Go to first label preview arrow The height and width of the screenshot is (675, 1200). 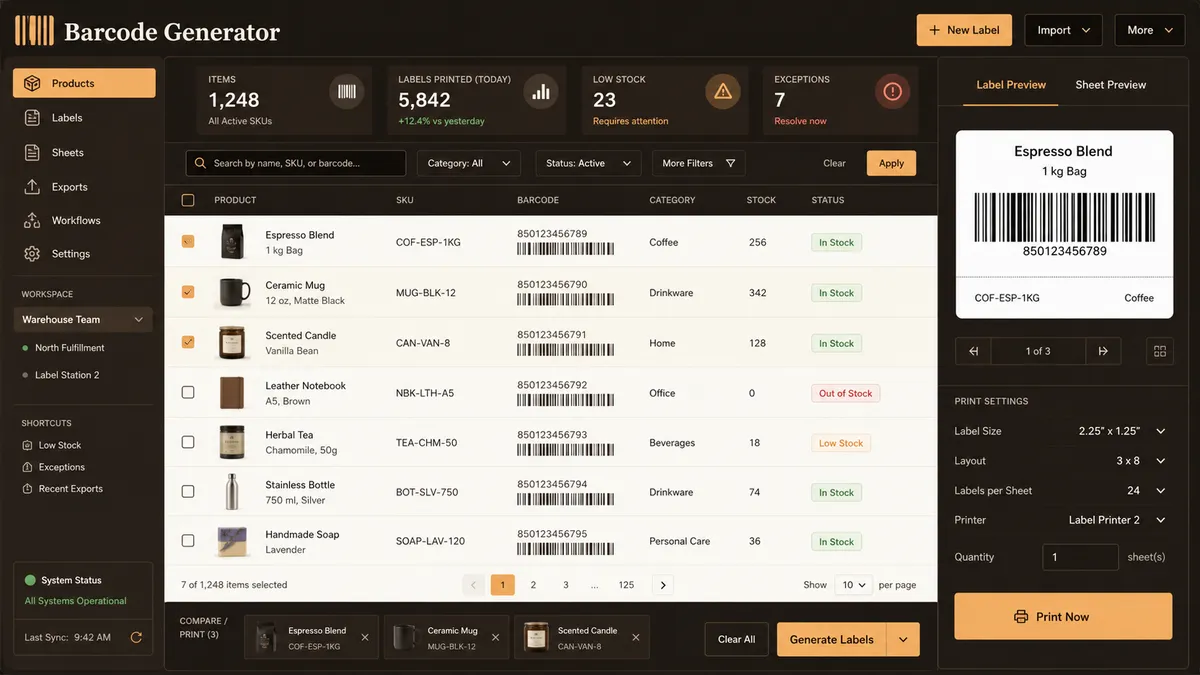pyautogui.click(x=973, y=351)
